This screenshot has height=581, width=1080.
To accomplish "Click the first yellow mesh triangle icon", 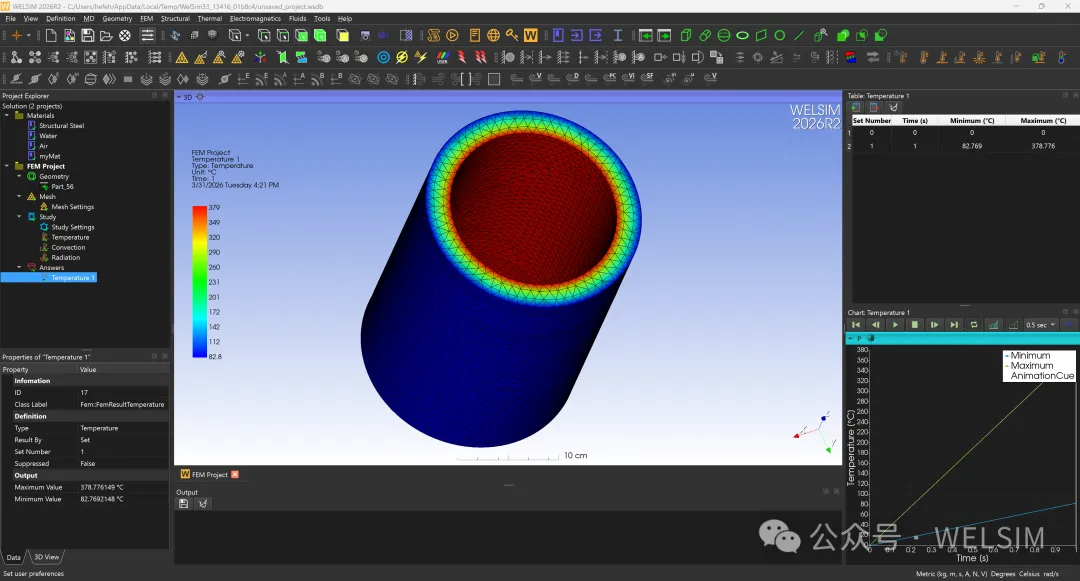I will pyautogui.click(x=182, y=57).
